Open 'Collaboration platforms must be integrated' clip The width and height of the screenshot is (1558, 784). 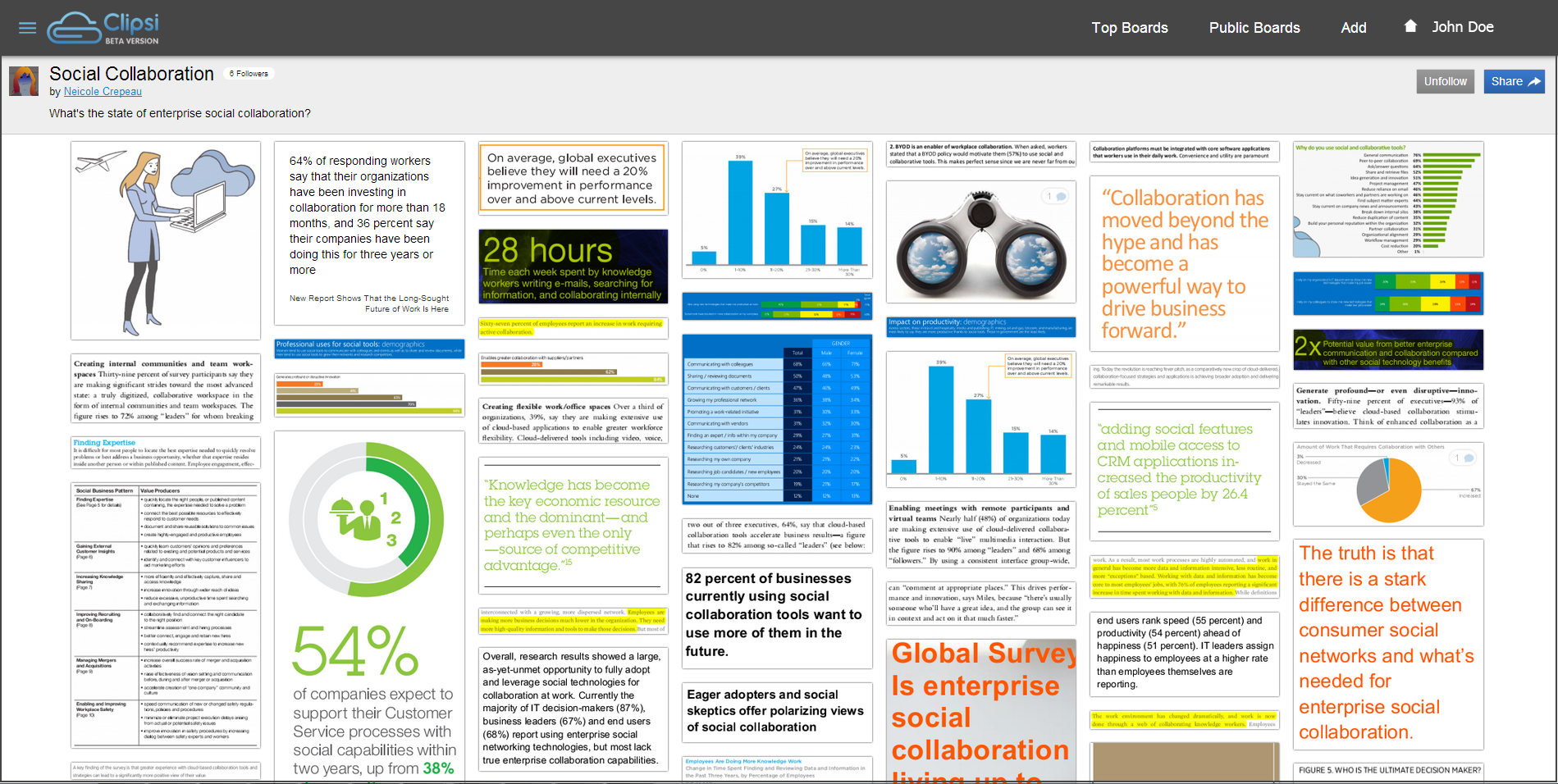click(x=1185, y=152)
